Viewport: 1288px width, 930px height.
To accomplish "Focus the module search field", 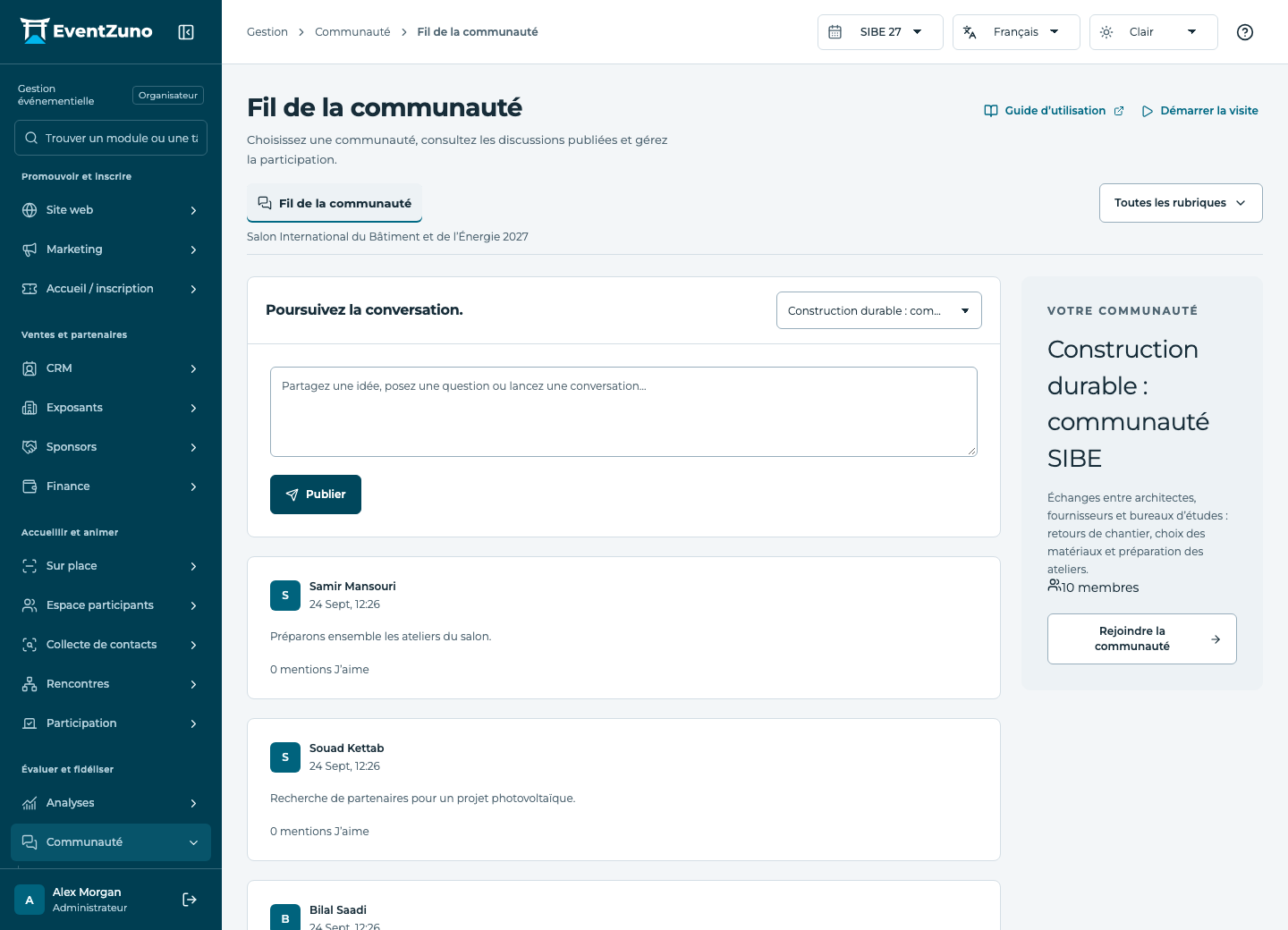I will coord(111,138).
